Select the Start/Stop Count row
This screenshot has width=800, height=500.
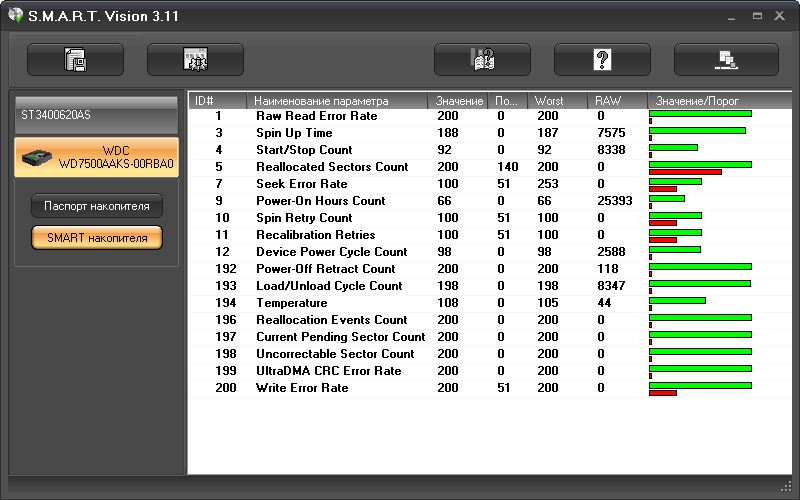coord(490,150)
